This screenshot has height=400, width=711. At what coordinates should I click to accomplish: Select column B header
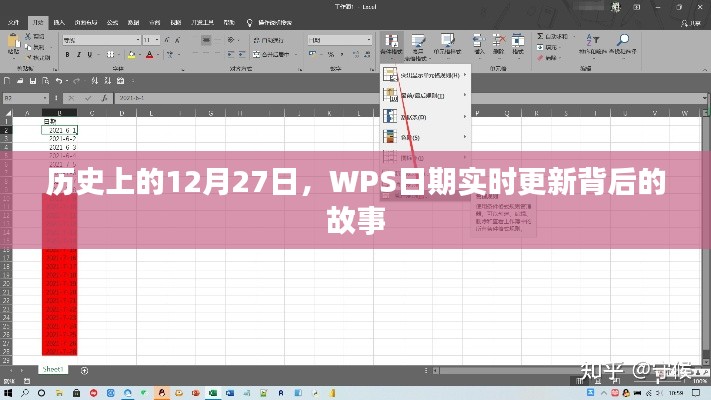[x=59, y=113]
